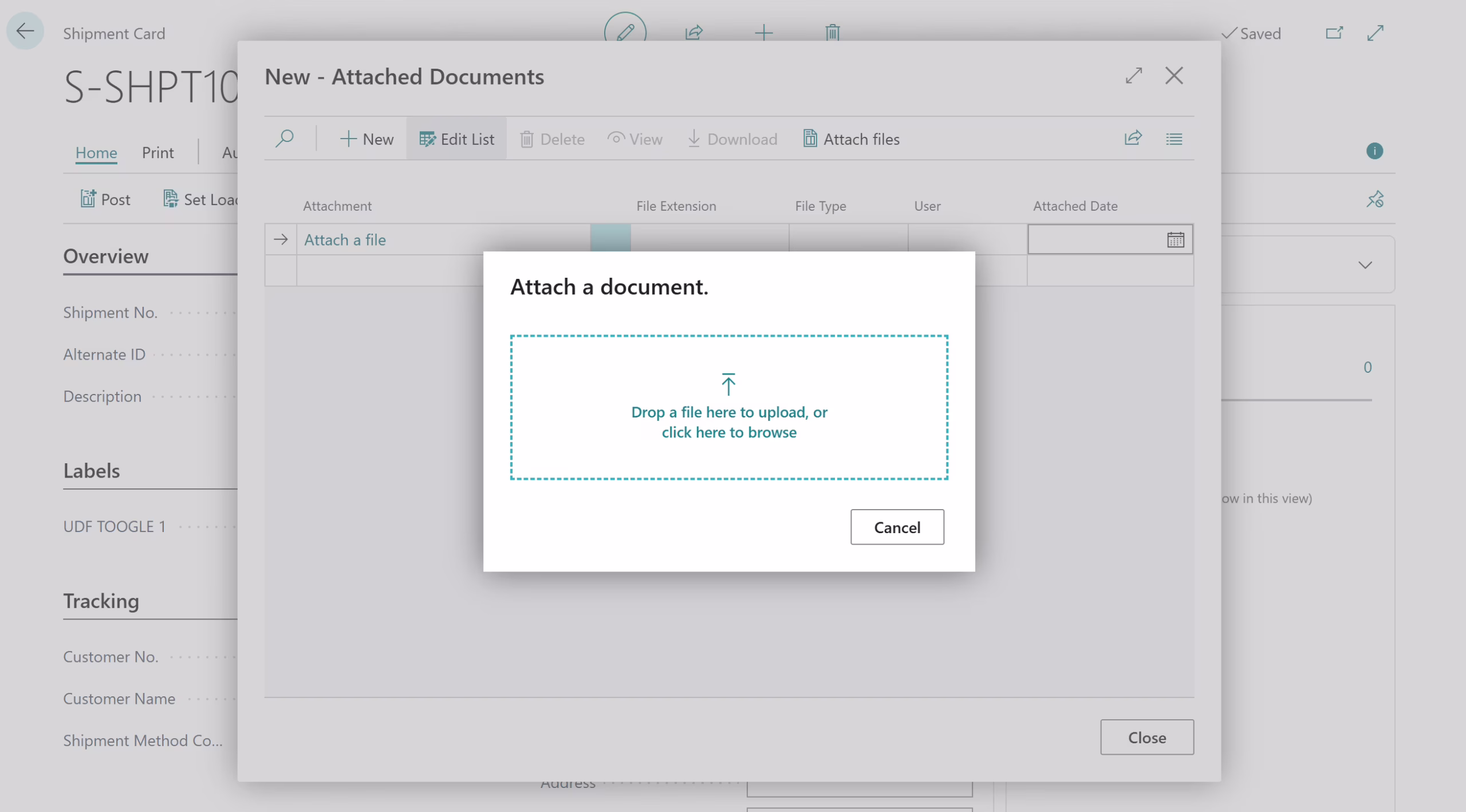Image resolution: width=1466 pixels, height=812 pixels.
Task: Open the View attachment icon
Action: [x=635, y=139]
